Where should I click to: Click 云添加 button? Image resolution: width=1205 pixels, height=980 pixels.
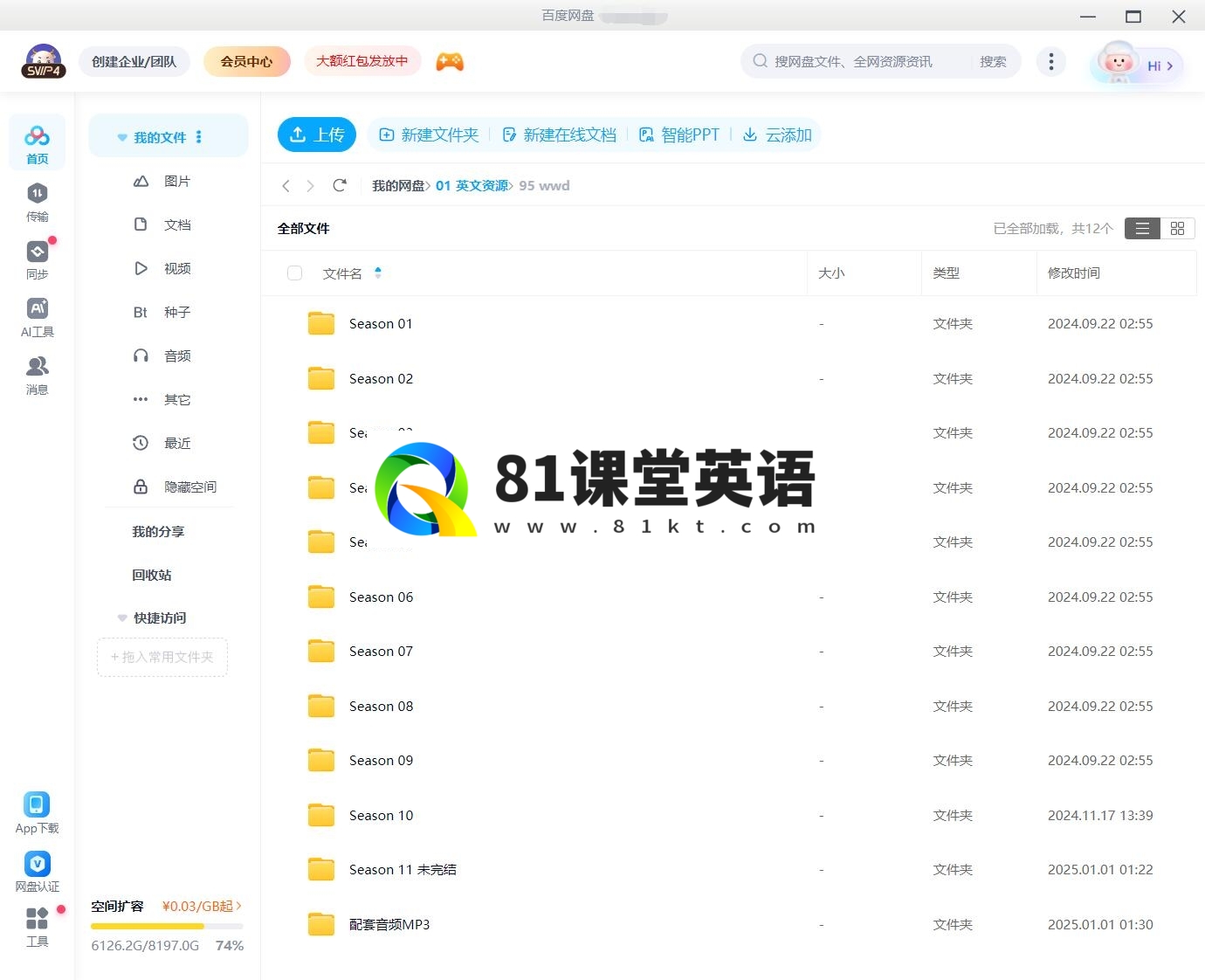click(777, 135)
